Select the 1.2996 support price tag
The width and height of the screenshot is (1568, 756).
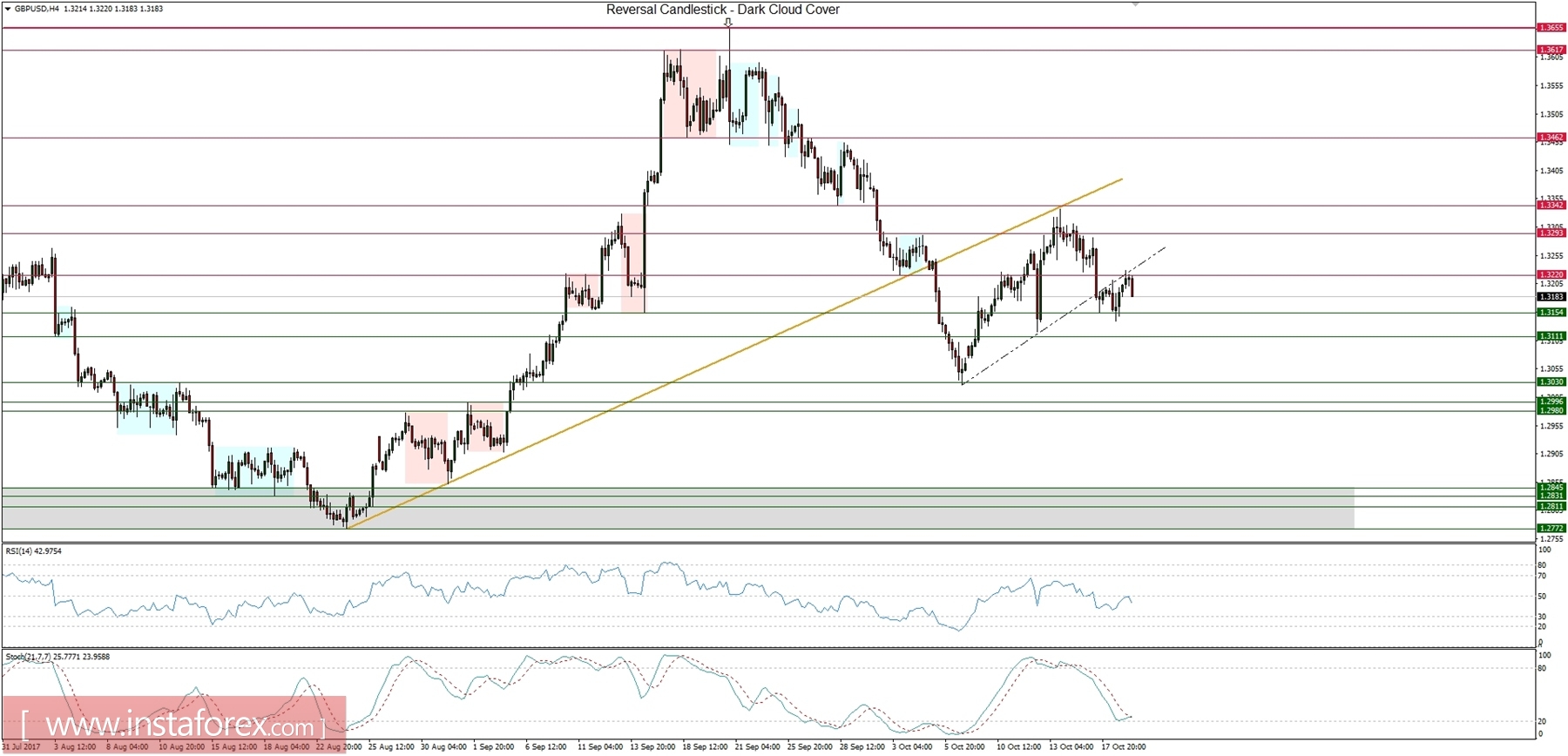pyautogui.click(x=1551, y=402)
